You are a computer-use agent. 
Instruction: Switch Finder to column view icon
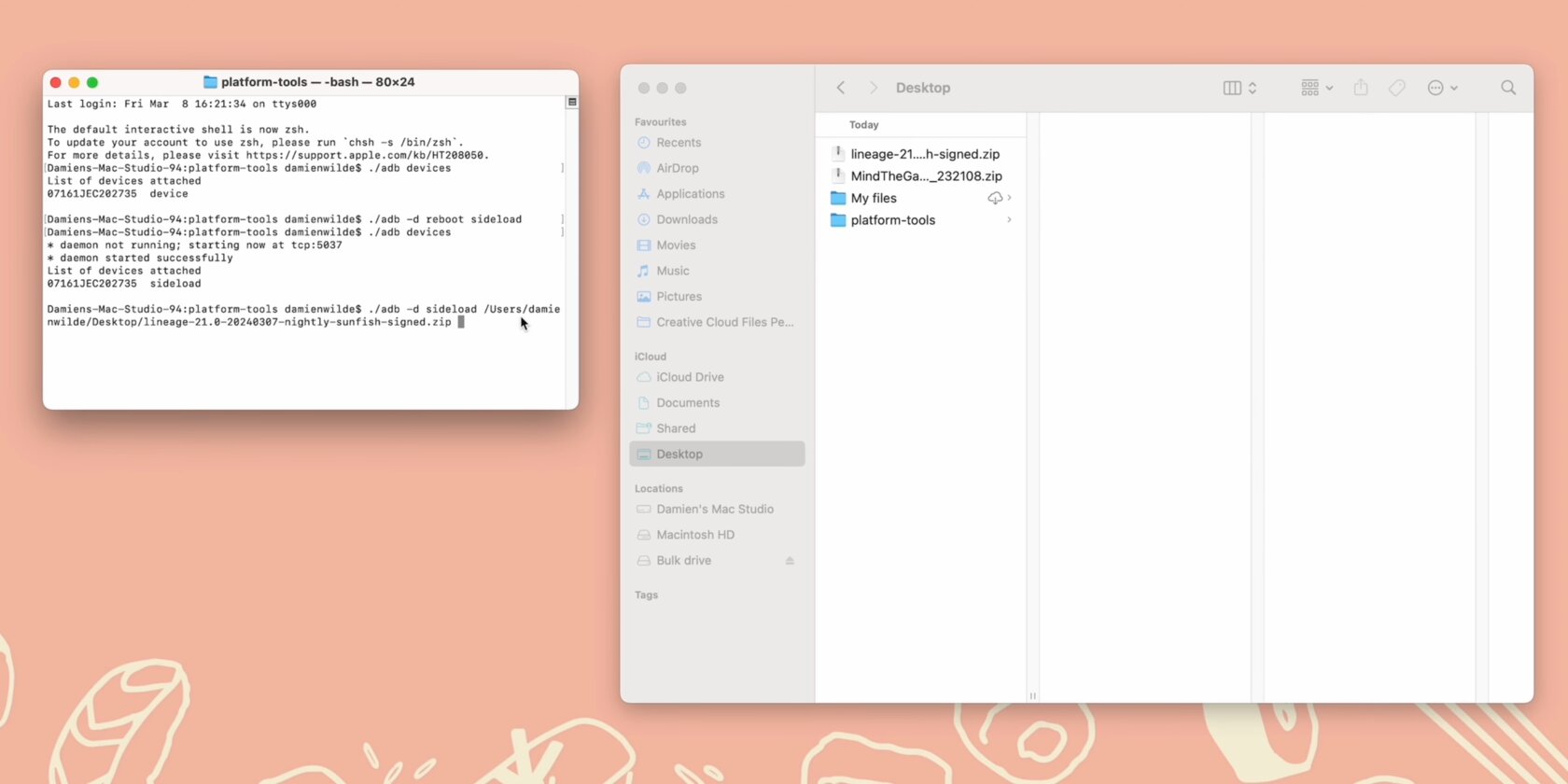1232,88
